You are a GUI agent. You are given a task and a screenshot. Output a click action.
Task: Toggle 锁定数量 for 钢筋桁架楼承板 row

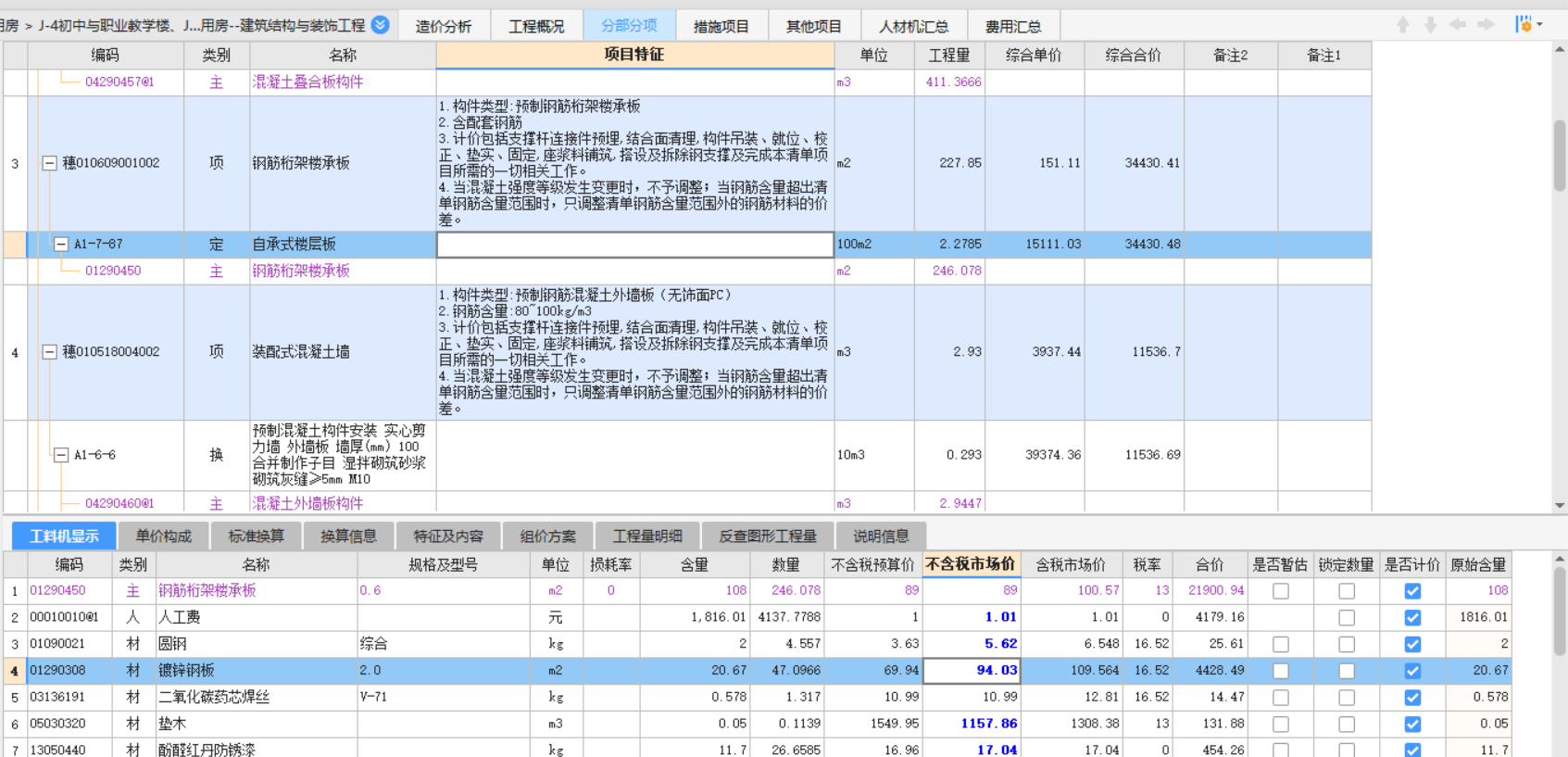tap(1347, 591)
